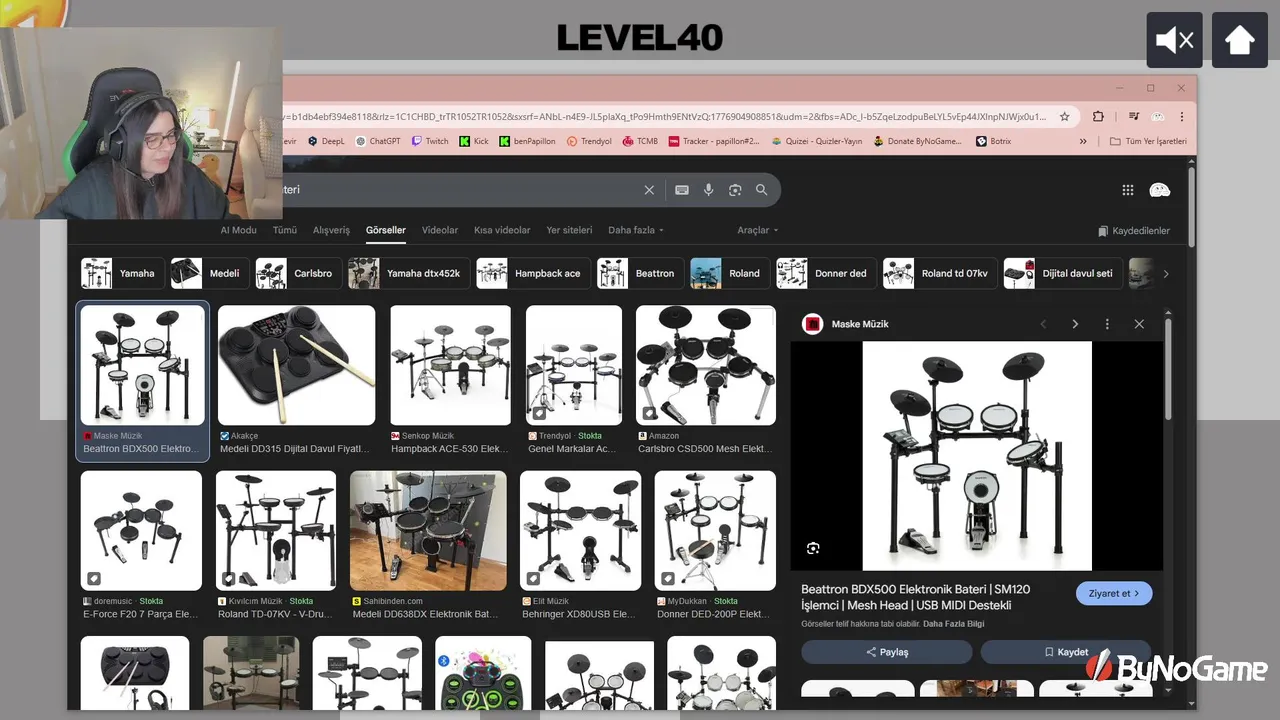Switch to the Videolar tab
Image resolution: width=1280 pixels, height=720 pixels.
tap(440, 230)
